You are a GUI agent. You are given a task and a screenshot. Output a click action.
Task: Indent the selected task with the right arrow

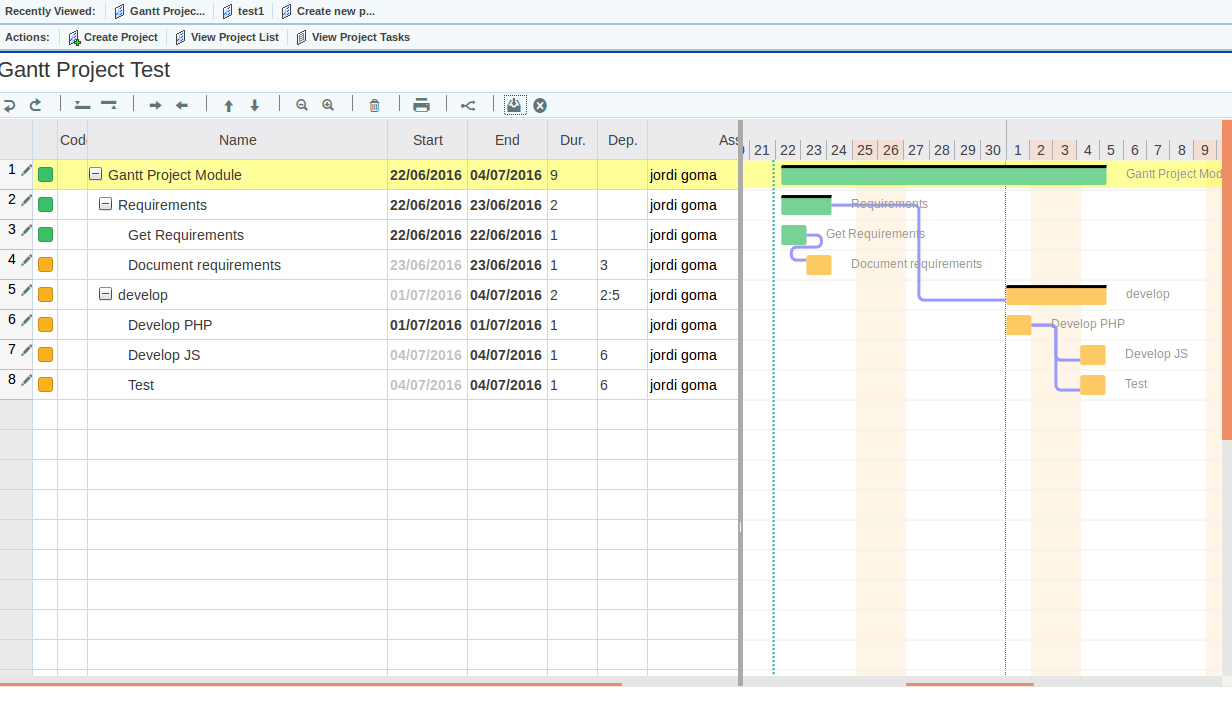pos(155,105)
